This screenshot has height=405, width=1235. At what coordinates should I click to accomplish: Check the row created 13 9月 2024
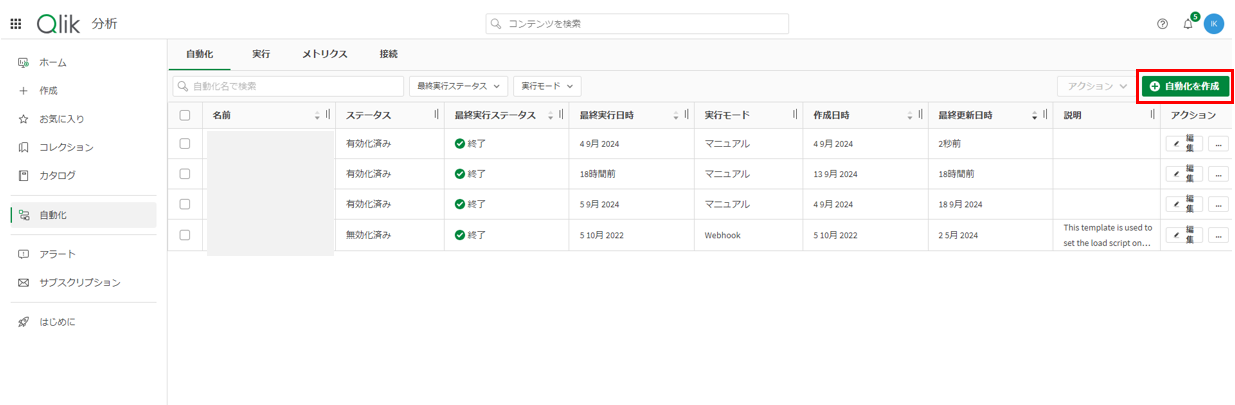(185, 174)
